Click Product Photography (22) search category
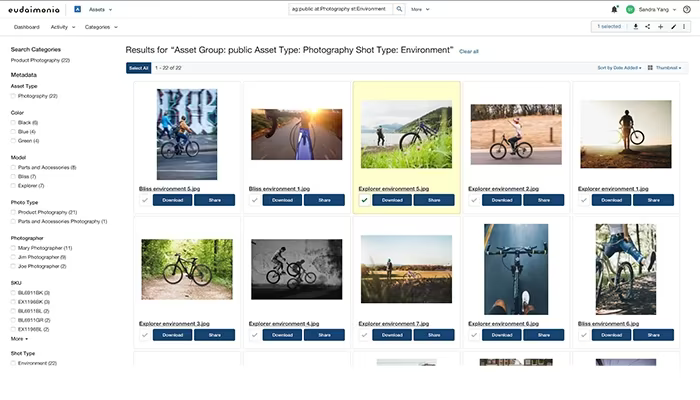Viewport: 700px width, 400px height. pyautogui.click(x=40, y=60)
